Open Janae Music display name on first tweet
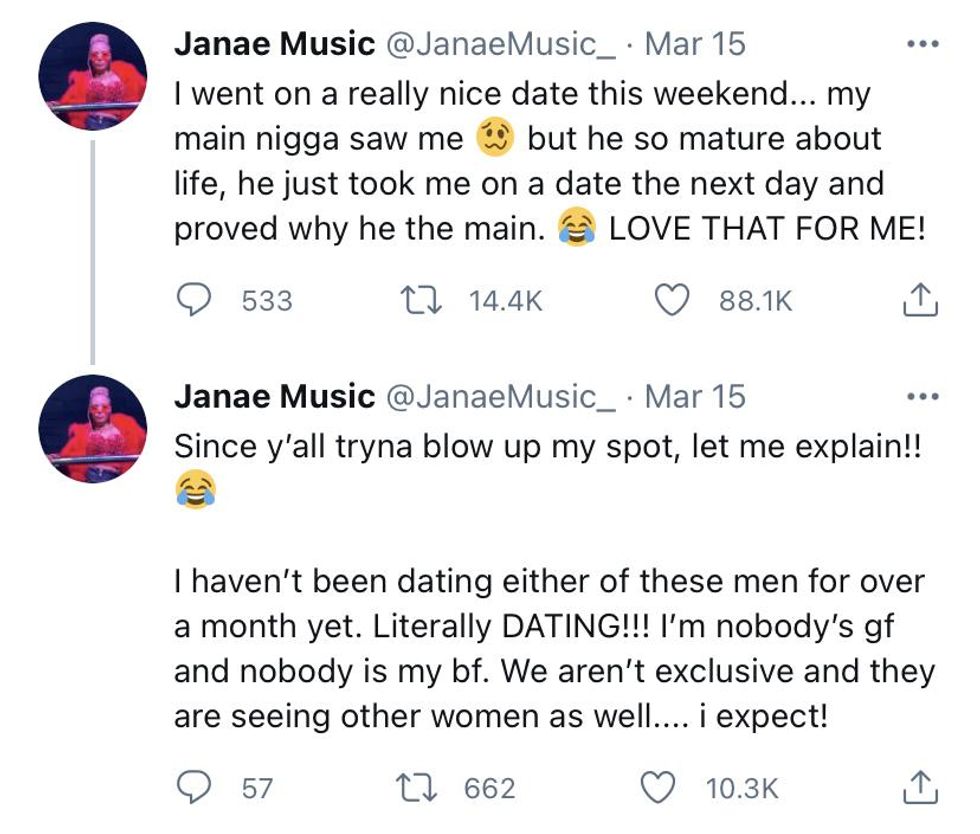Screen dimensions: 980x834 (274, 45)
